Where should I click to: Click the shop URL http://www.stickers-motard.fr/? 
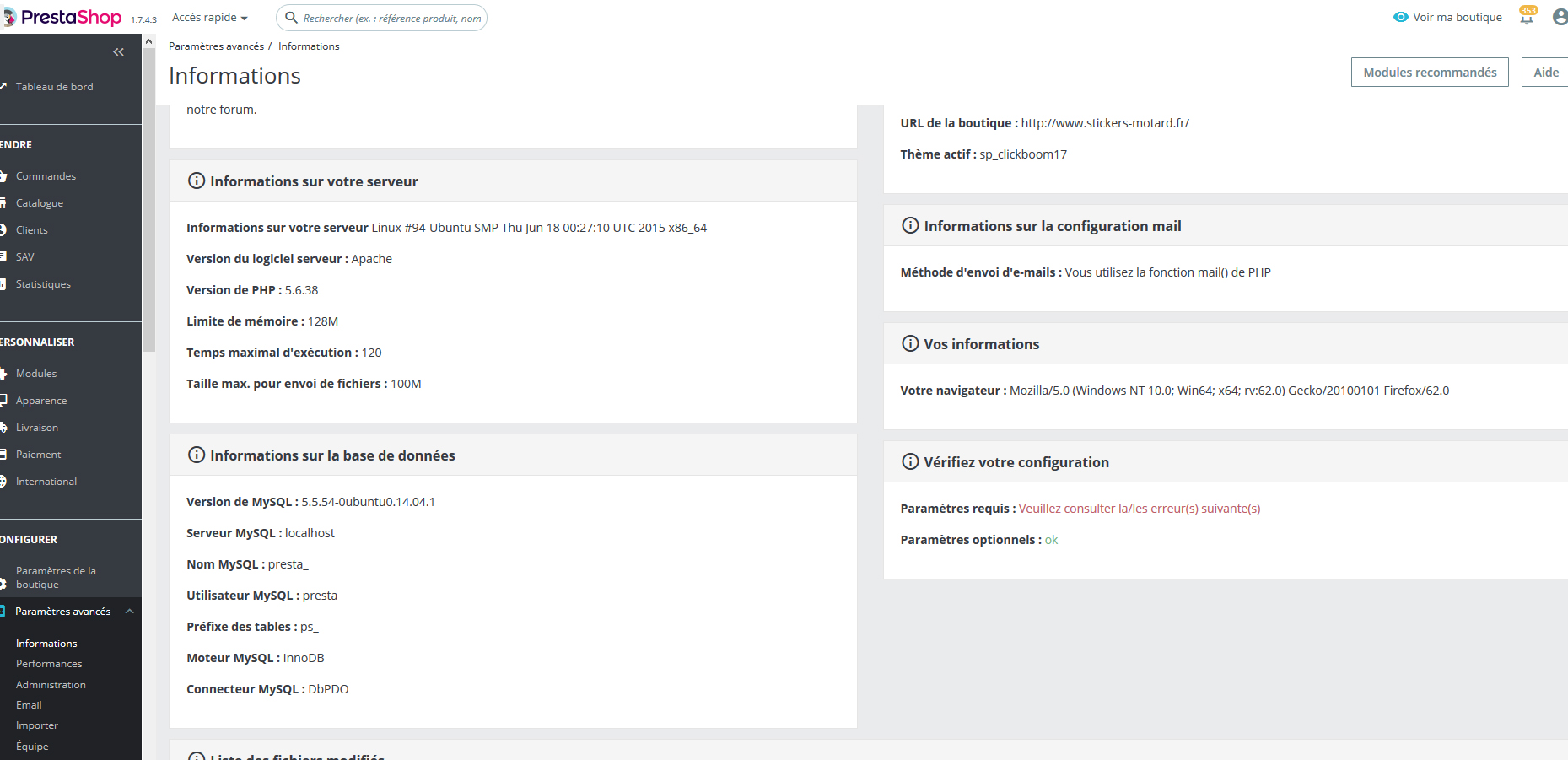(1105, 123)
